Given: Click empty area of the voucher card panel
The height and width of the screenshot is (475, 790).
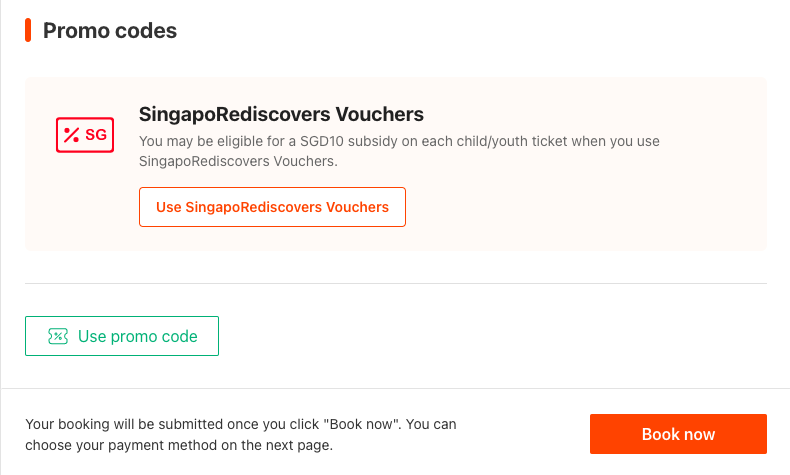Looking at the screenshot, I should 579,212.
